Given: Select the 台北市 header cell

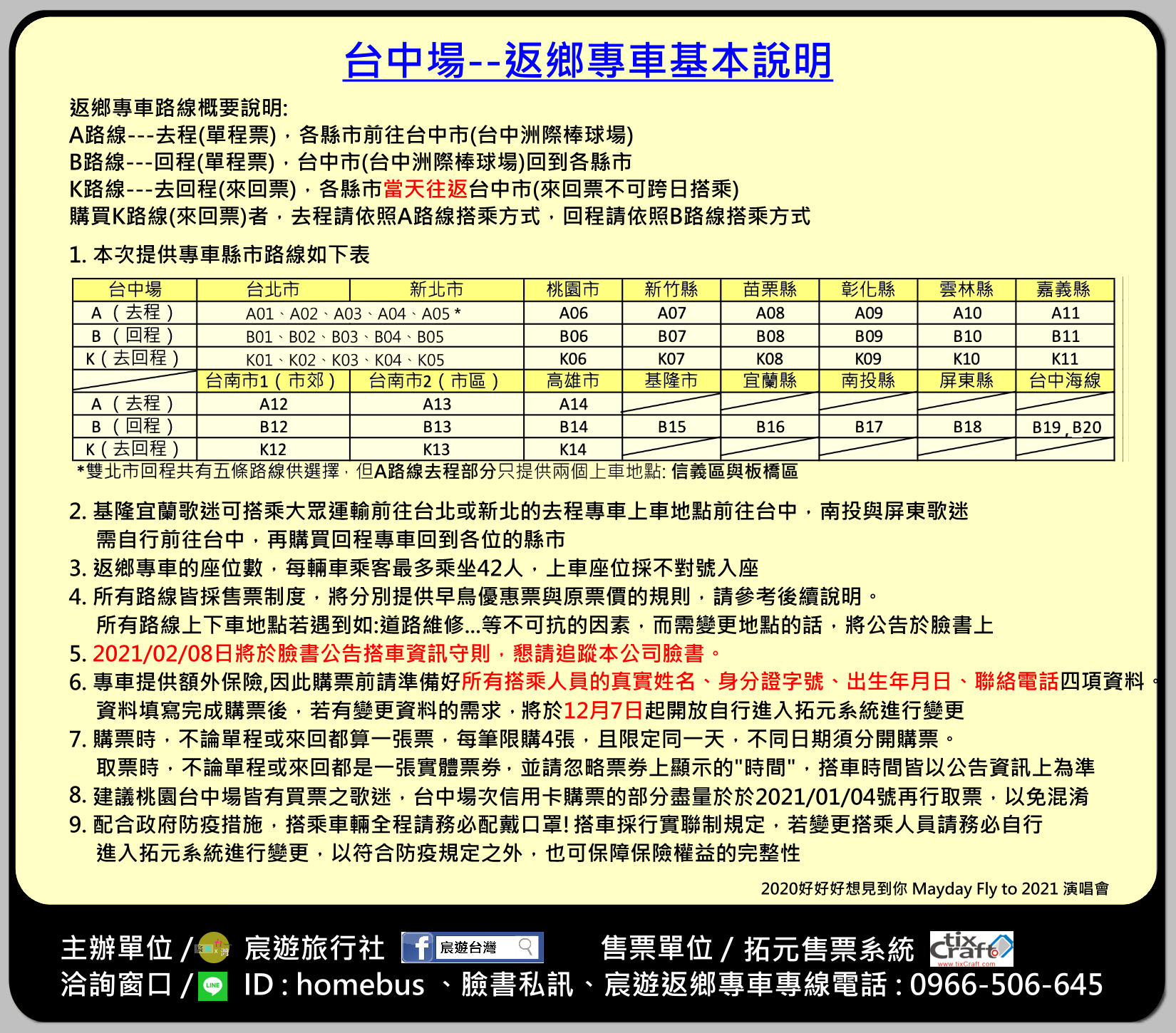Looking at the screenshot, I should click(273, 290).
